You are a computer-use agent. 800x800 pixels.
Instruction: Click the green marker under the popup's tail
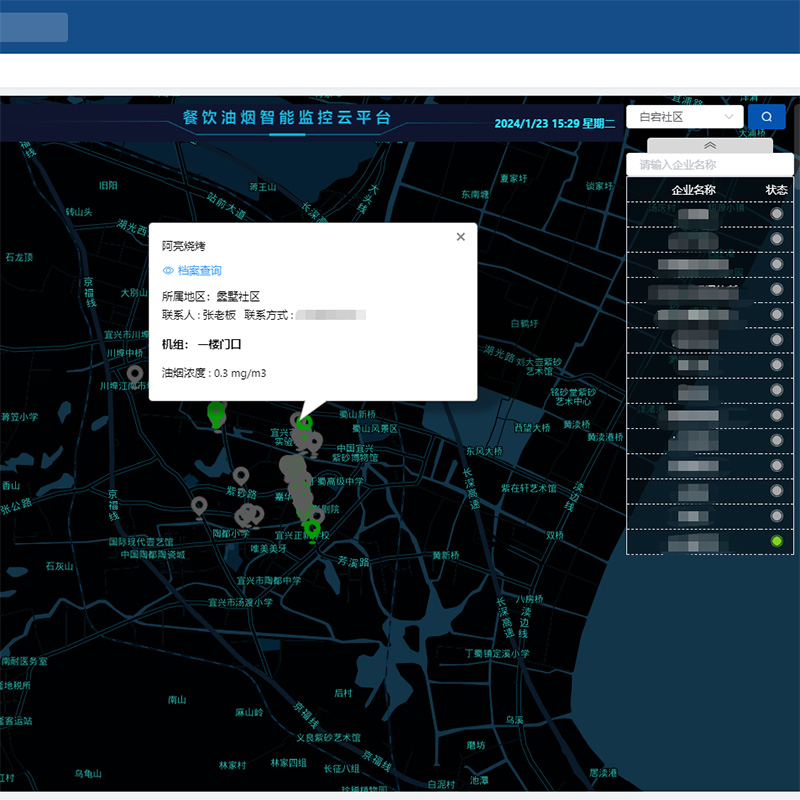point(304,421)
